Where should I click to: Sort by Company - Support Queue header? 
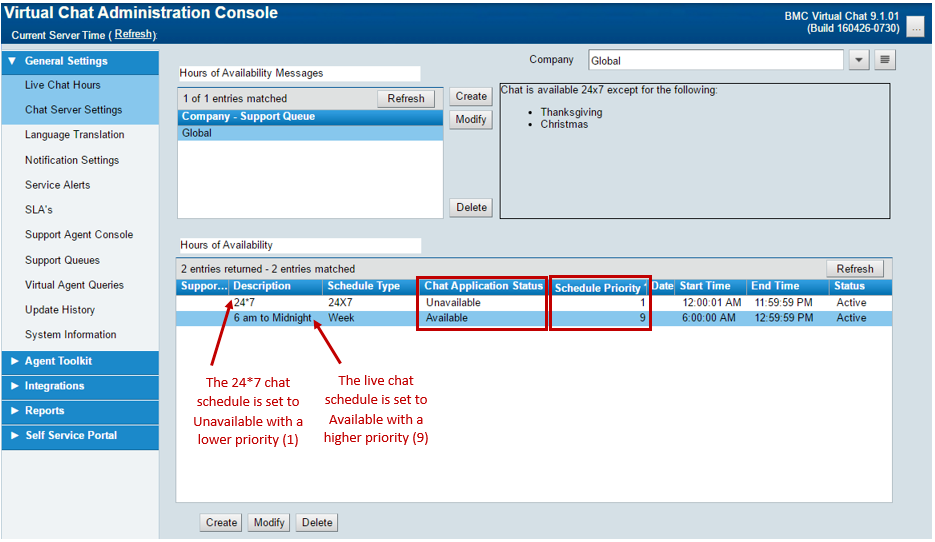click(310, 117)
